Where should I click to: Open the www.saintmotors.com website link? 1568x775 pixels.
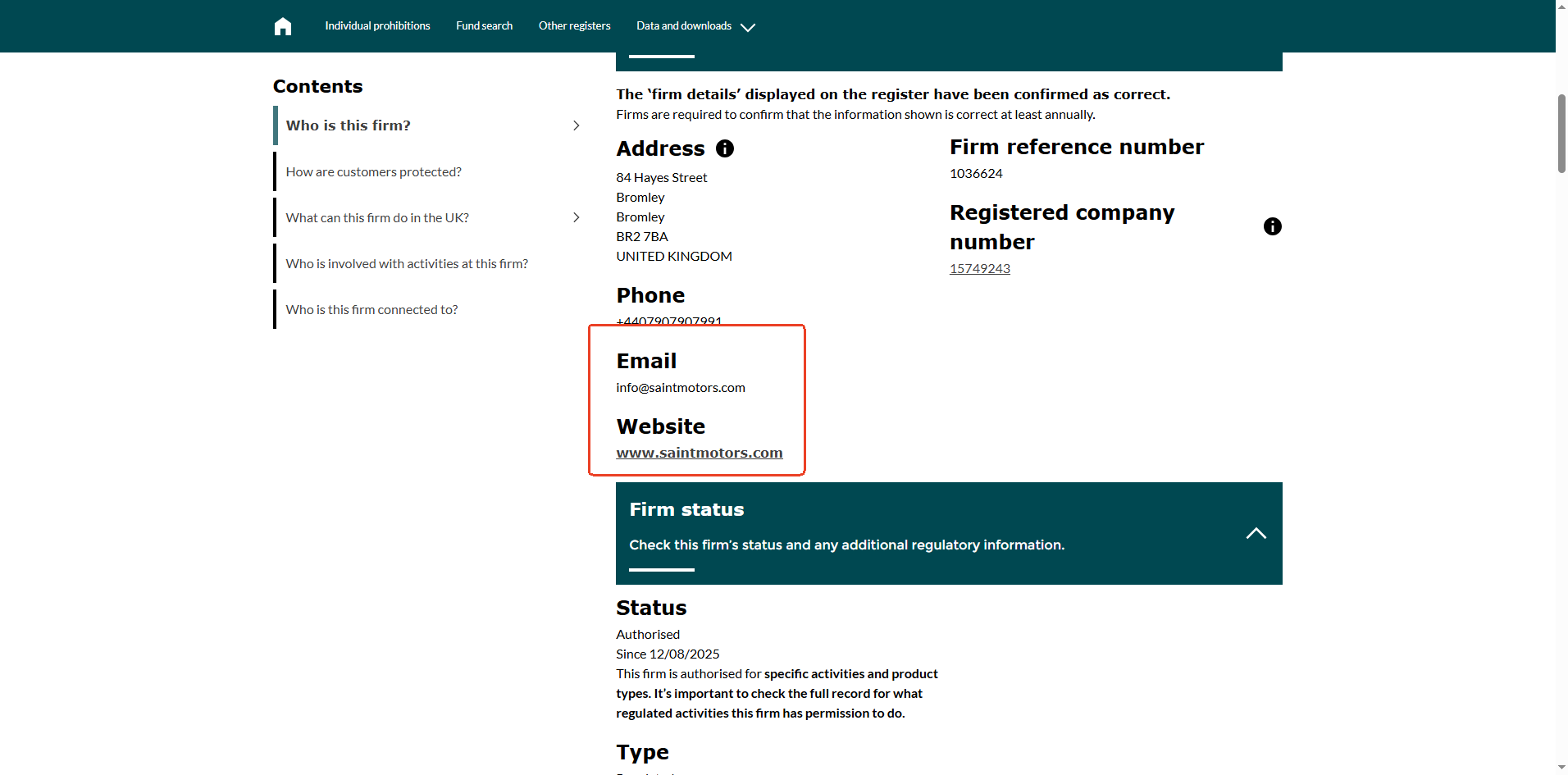click(x=699, y=453)
